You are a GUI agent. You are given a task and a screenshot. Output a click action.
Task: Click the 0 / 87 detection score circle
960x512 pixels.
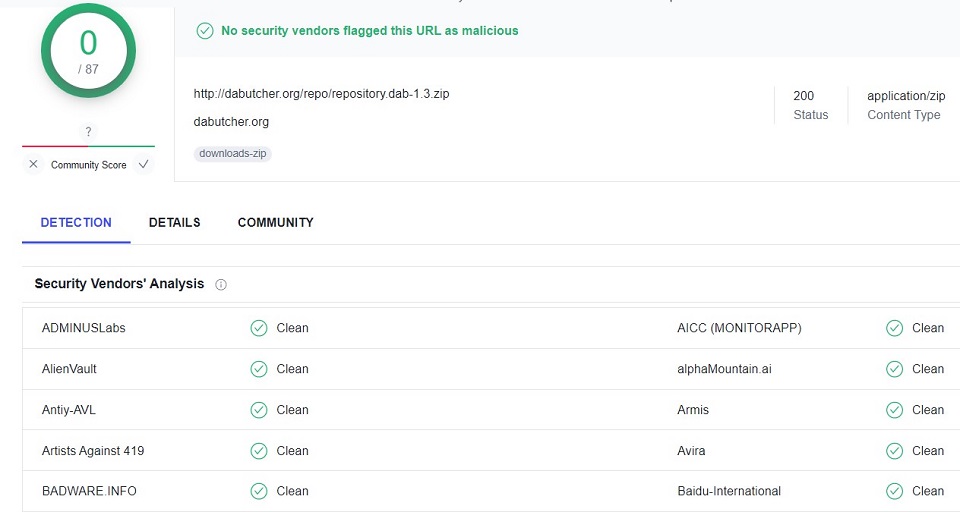[88, 50]
